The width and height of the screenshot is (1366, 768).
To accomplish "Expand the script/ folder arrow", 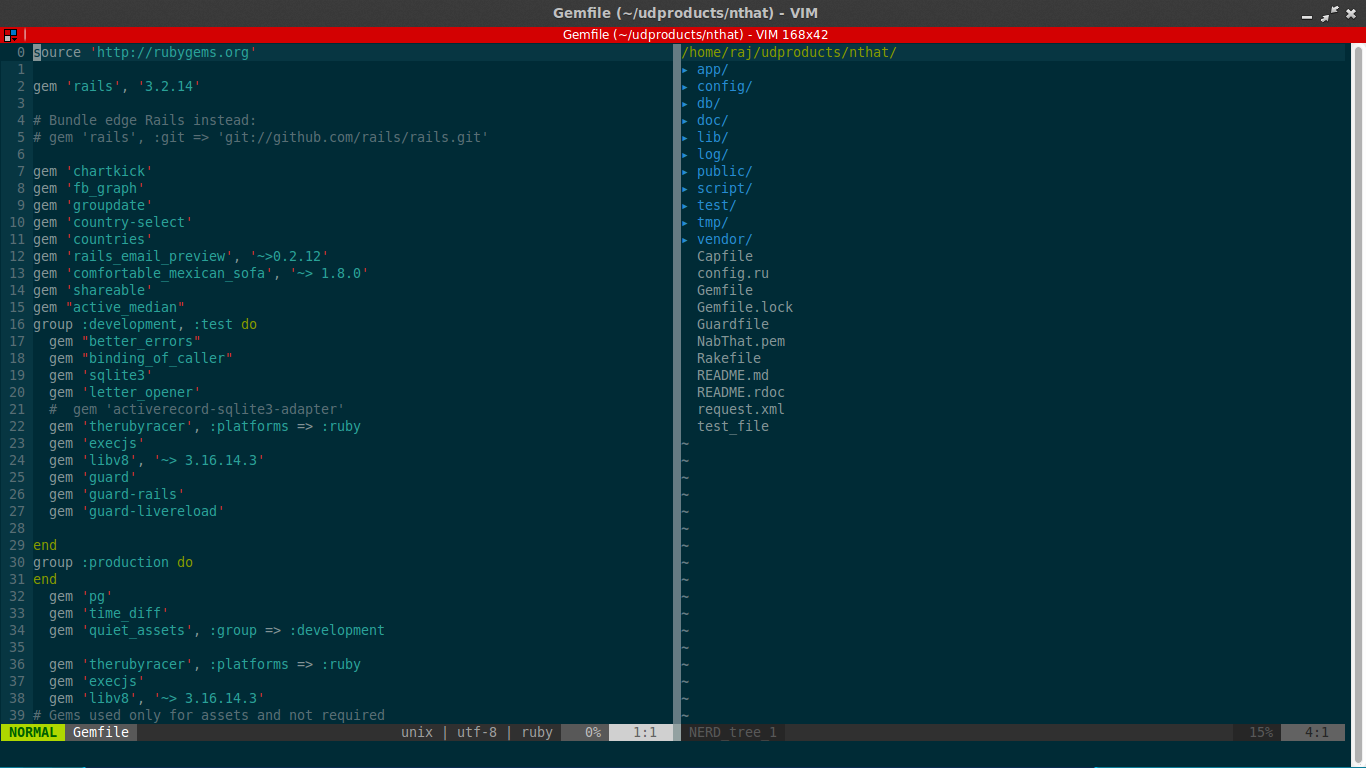I will (685, 188).
